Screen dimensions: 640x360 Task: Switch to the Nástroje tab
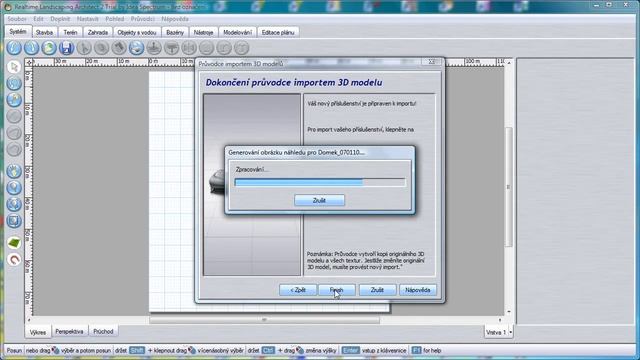[x=203, y=32]
